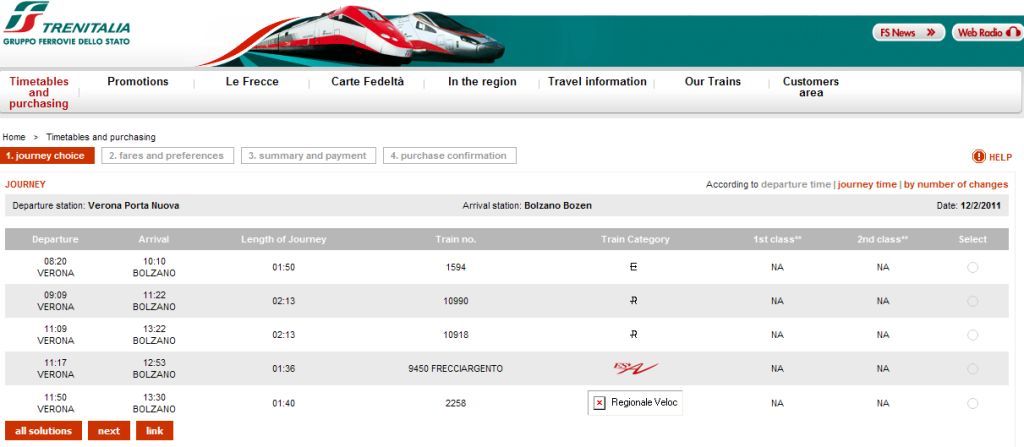This screenshot has height=447, width=1024.
Task: Go to the journey choice step tab
Action: point(48,156)
